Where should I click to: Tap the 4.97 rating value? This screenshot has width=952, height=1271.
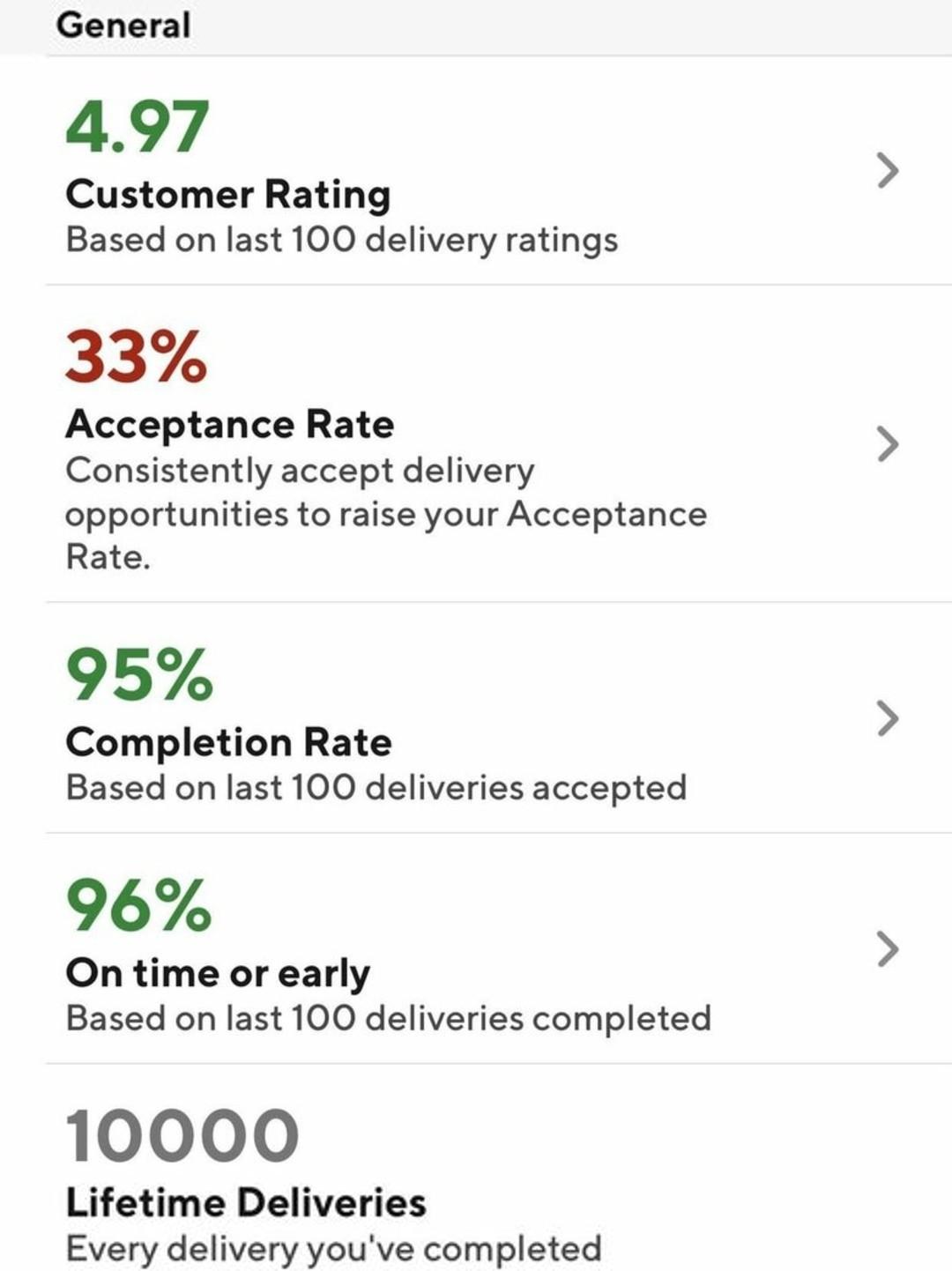tap(138, 127)
